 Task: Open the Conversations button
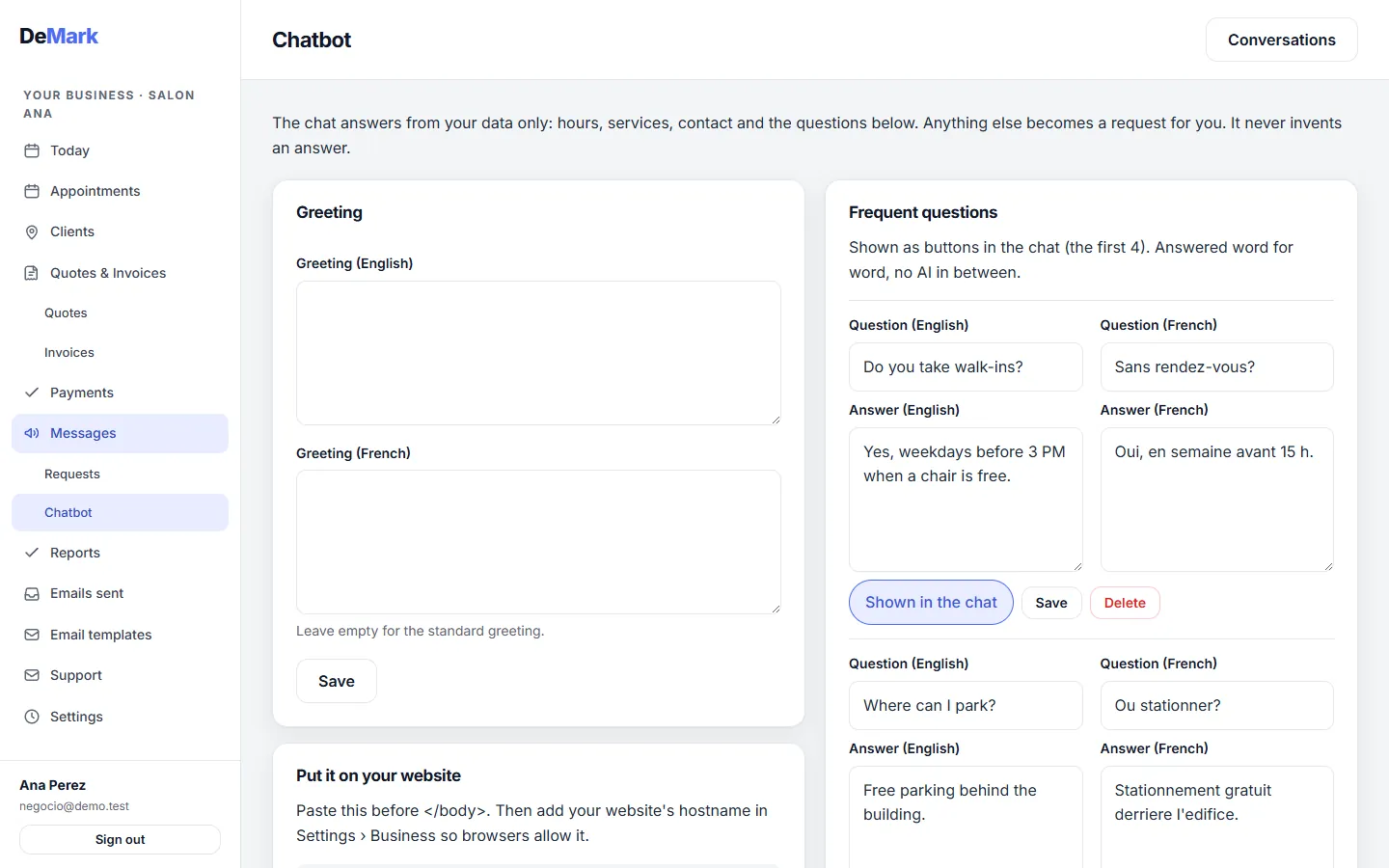1281,40
